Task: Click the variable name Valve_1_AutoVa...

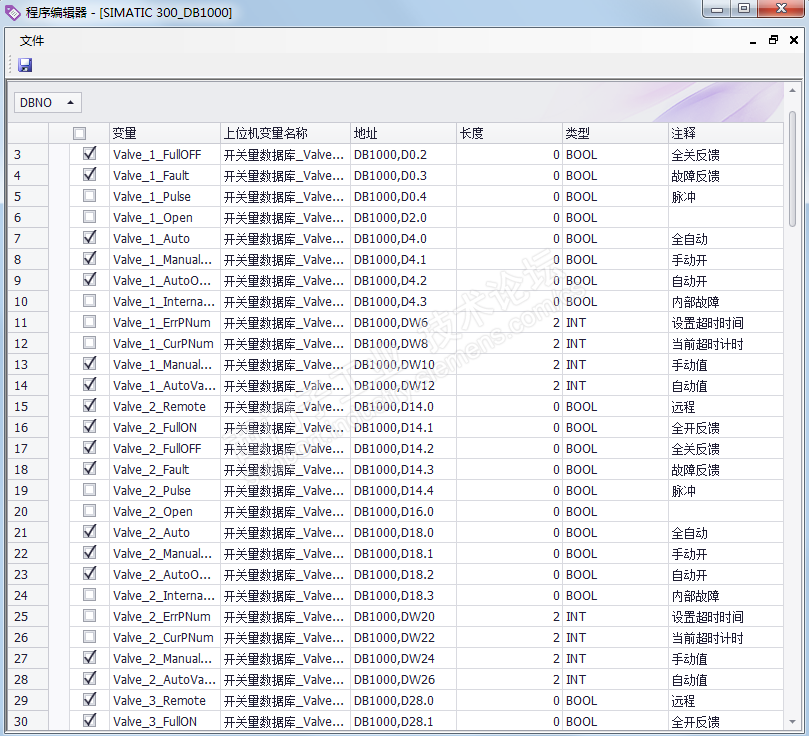Action: 165,385
